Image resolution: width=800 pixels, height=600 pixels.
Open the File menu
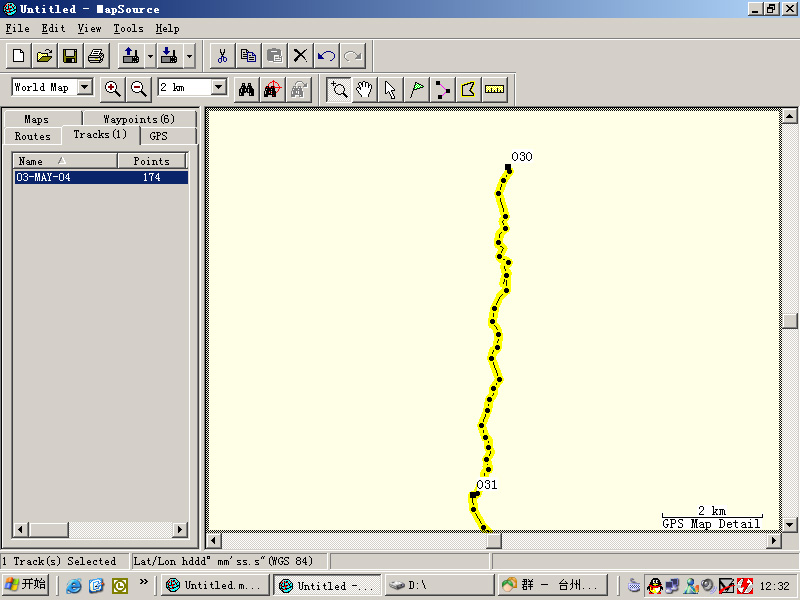click(17, 29)
